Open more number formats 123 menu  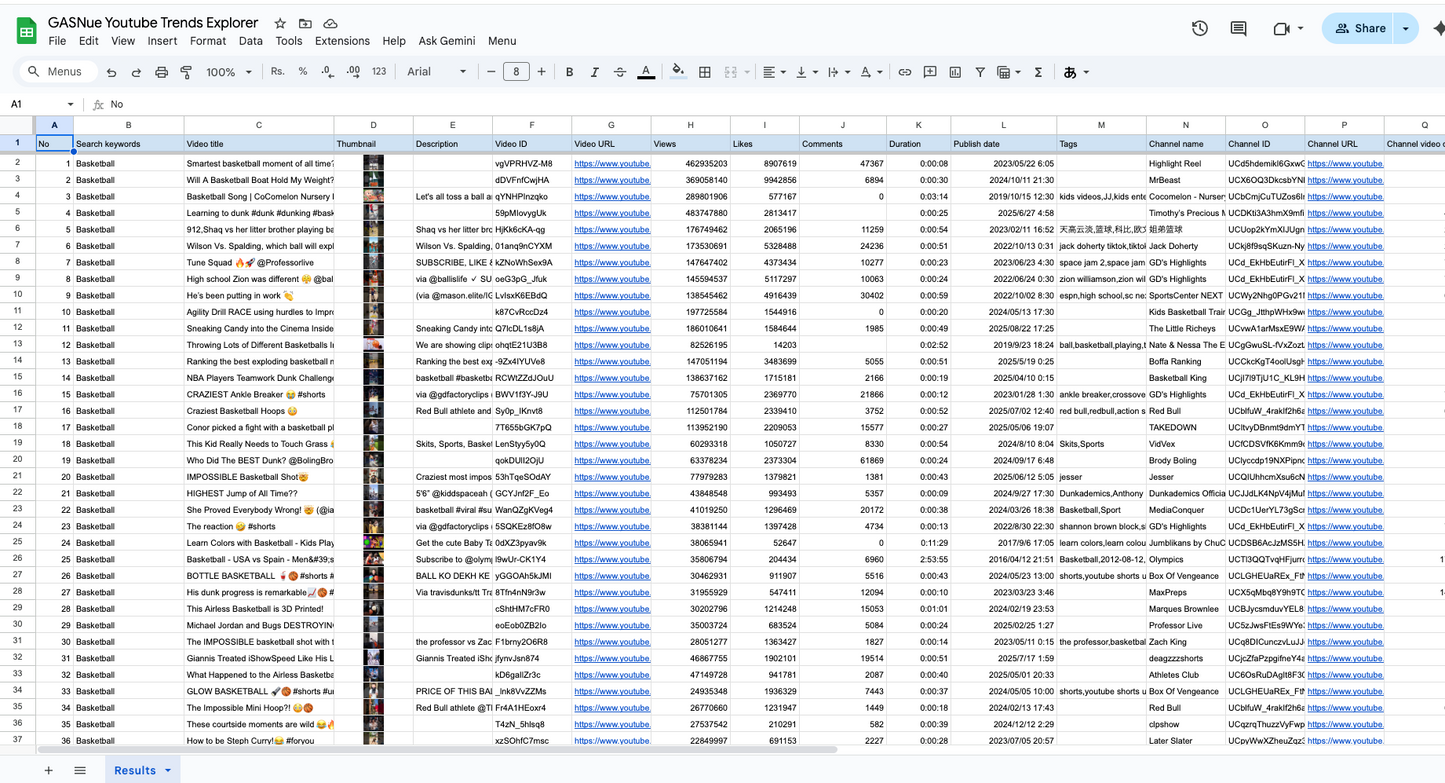coord(379,72)
